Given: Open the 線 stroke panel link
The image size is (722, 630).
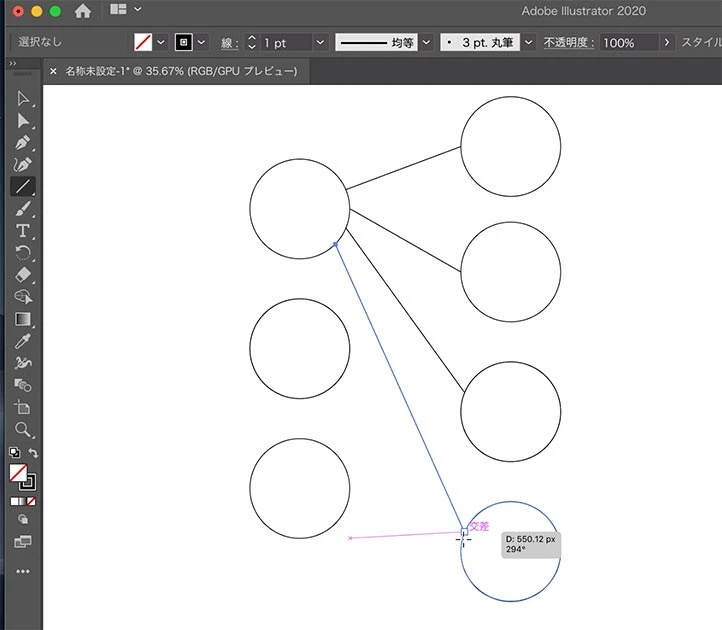Looking at the screenshot, I should coord(229,43).
